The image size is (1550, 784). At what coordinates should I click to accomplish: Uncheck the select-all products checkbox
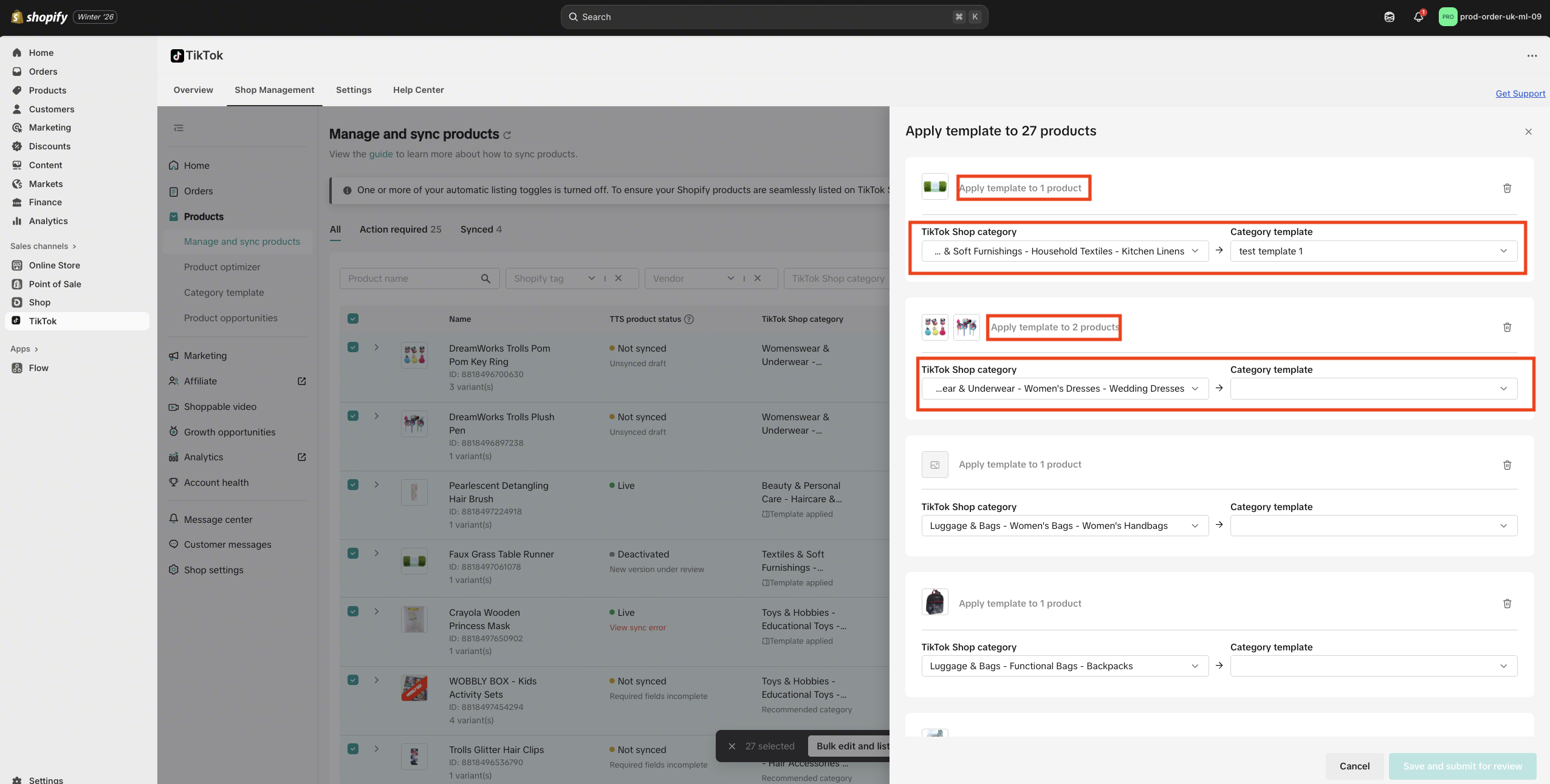pos(353,319)
